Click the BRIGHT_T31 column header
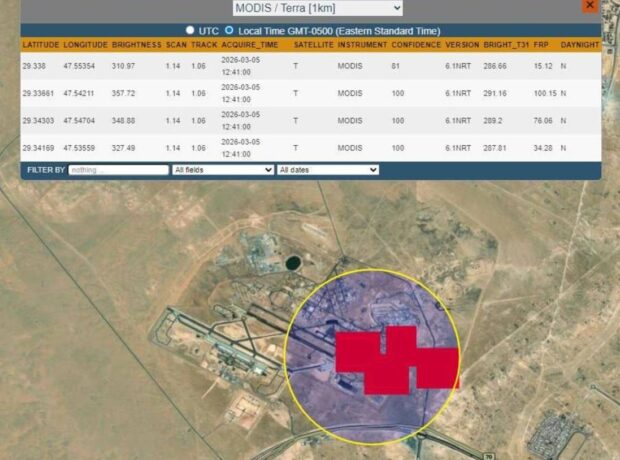The image size is (620, 460). (505, 46)
